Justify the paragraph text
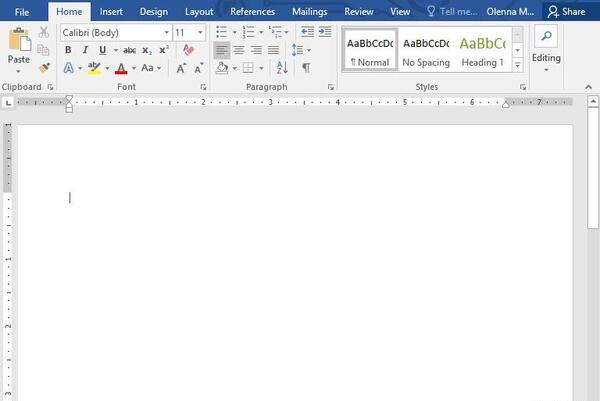 [273, 50]
